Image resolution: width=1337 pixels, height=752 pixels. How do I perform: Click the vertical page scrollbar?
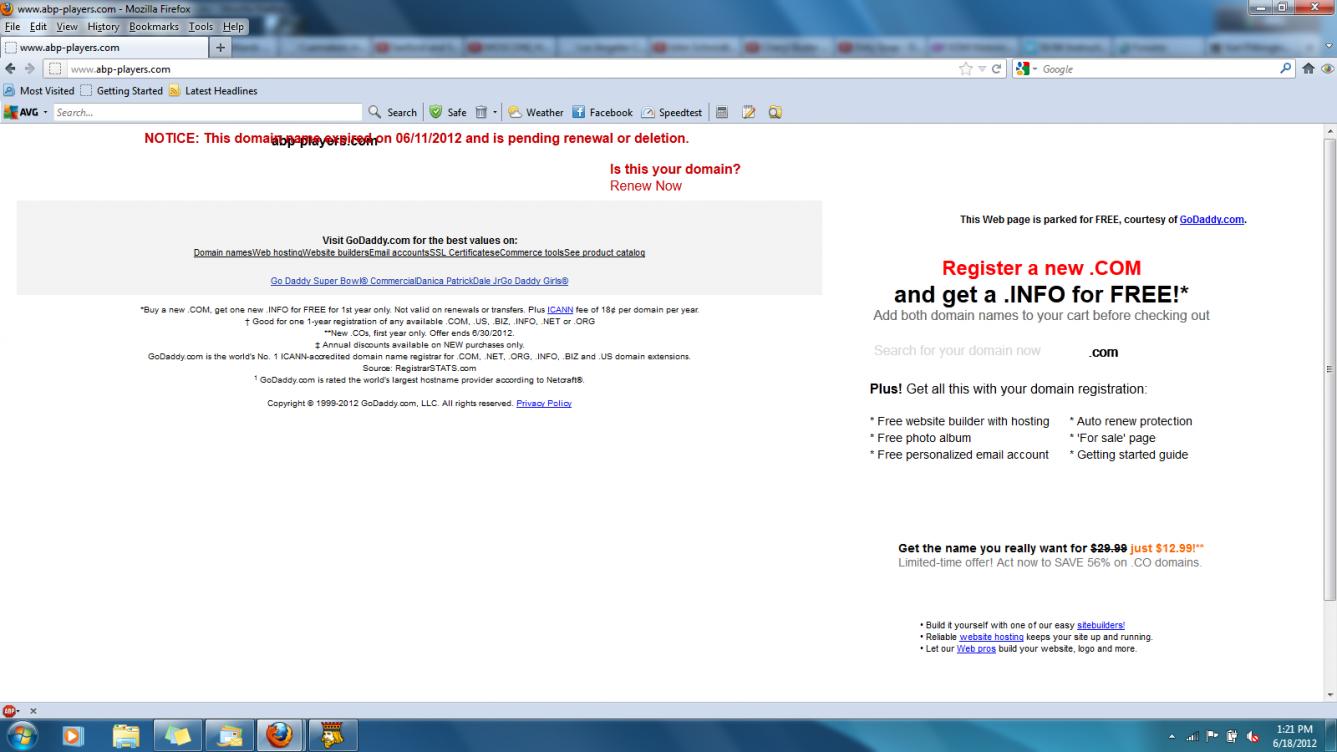(x=1329, y=369)
